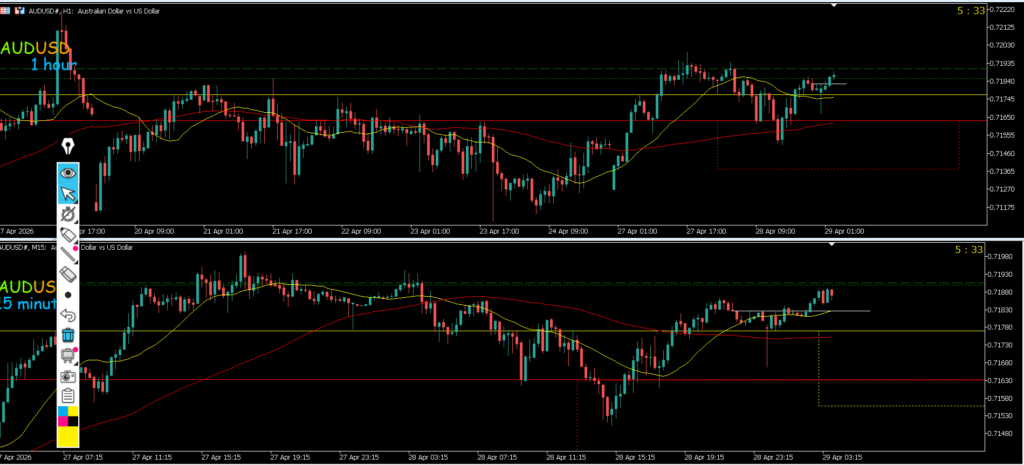Screen dimensions: 1024x465
Task: Click the orange-green AUDUSD label on the H1 chart
Action: click(35, 49)
